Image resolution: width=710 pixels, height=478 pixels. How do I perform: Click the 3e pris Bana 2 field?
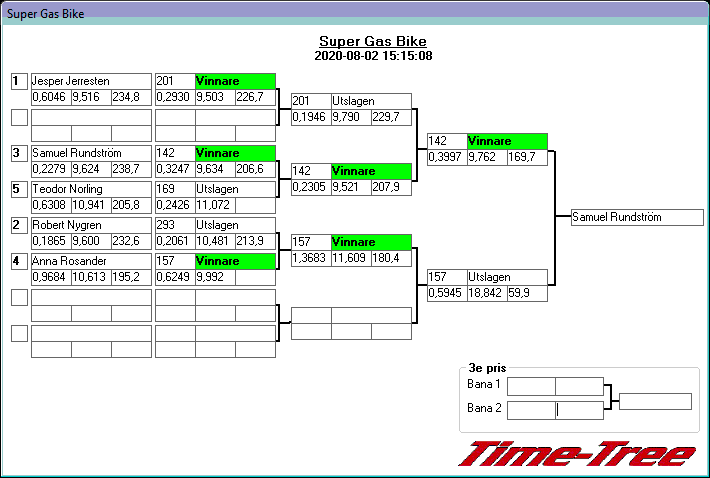[555, 409]
